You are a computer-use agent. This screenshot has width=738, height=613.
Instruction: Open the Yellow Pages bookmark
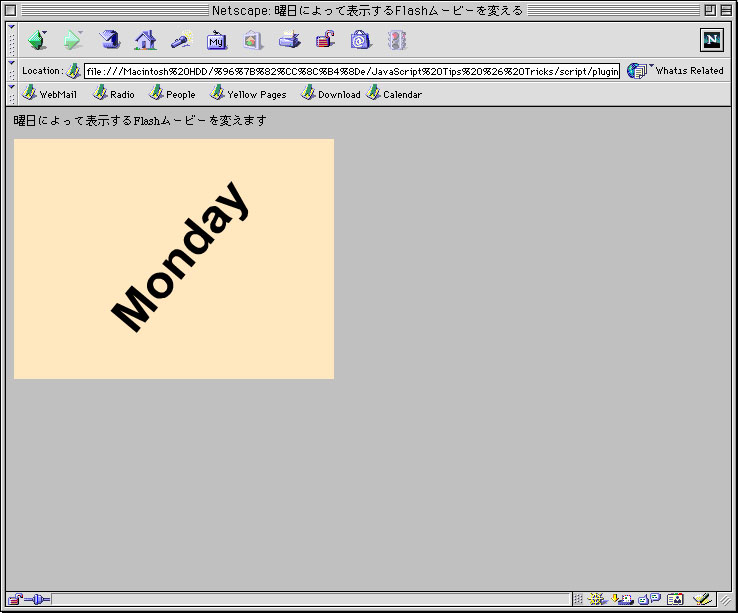click(248, 93)
